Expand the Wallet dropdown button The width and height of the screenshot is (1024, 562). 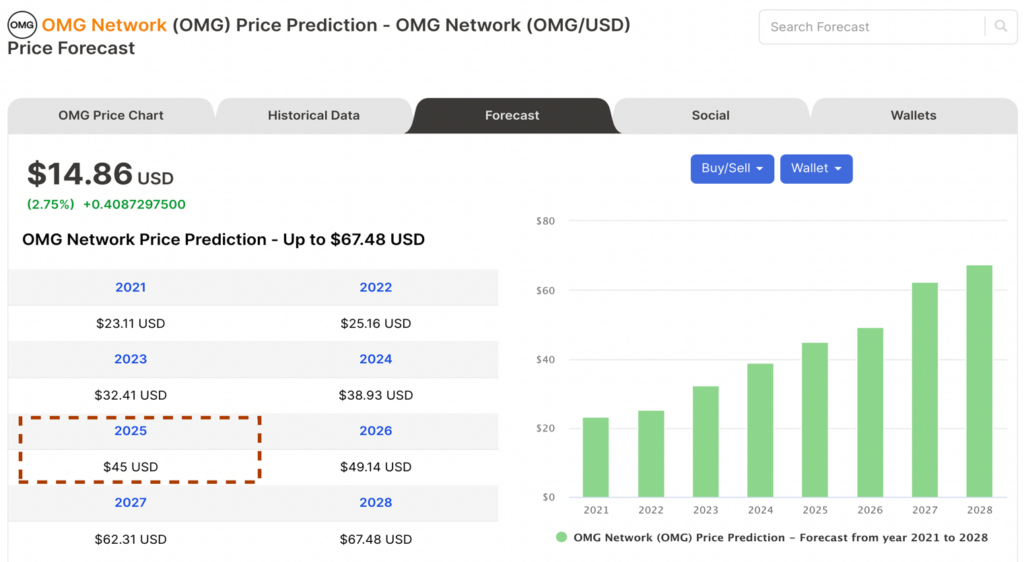pyautogui.click(x=816, y=168)
